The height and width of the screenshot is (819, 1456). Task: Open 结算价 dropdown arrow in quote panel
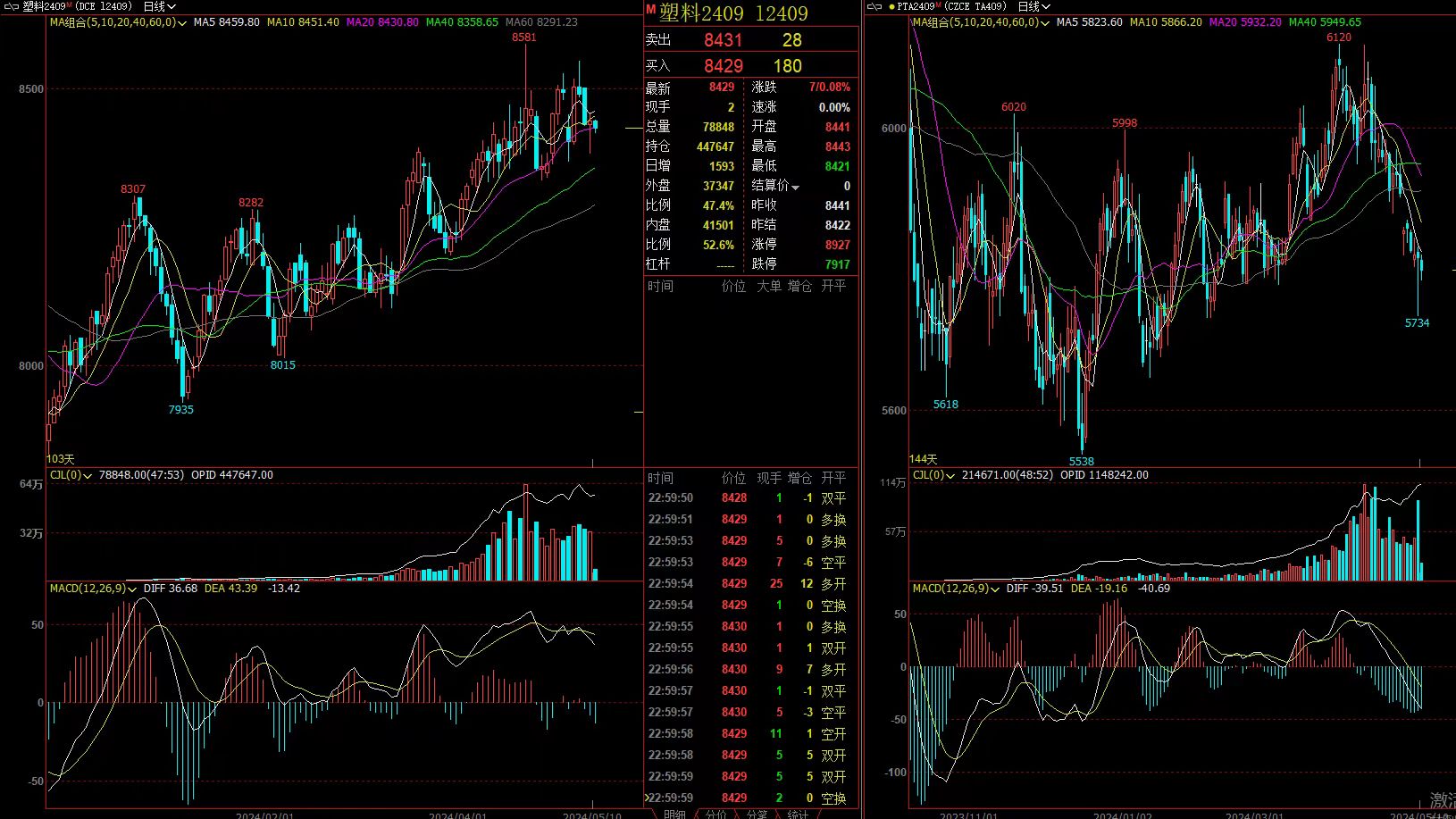pos(795,187)
